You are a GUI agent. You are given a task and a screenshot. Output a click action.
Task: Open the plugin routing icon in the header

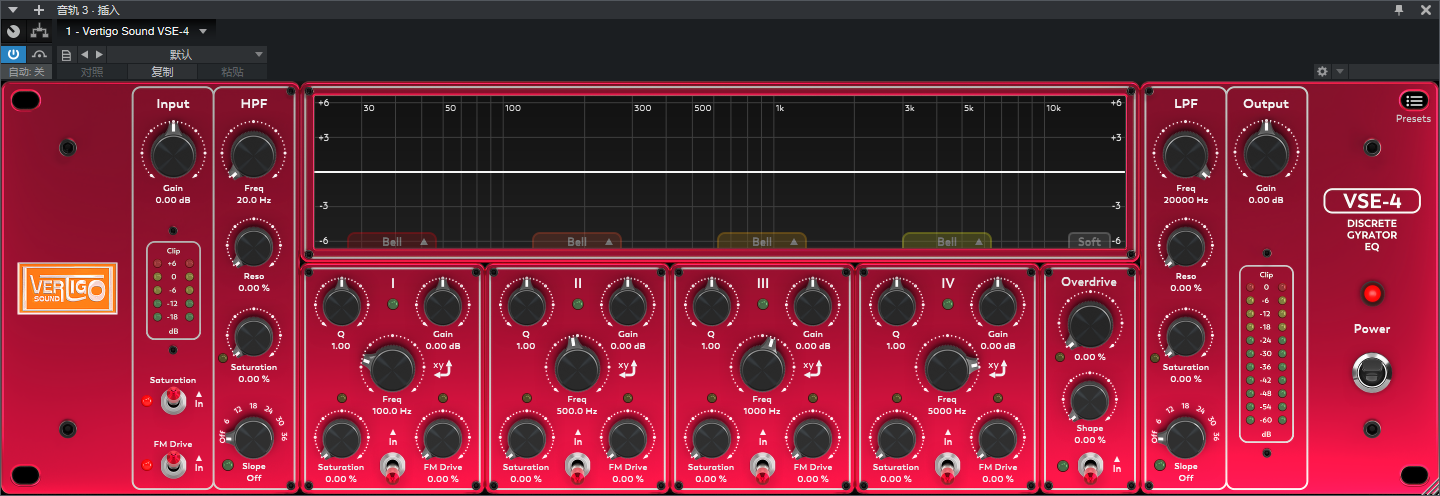coord(39,31)
